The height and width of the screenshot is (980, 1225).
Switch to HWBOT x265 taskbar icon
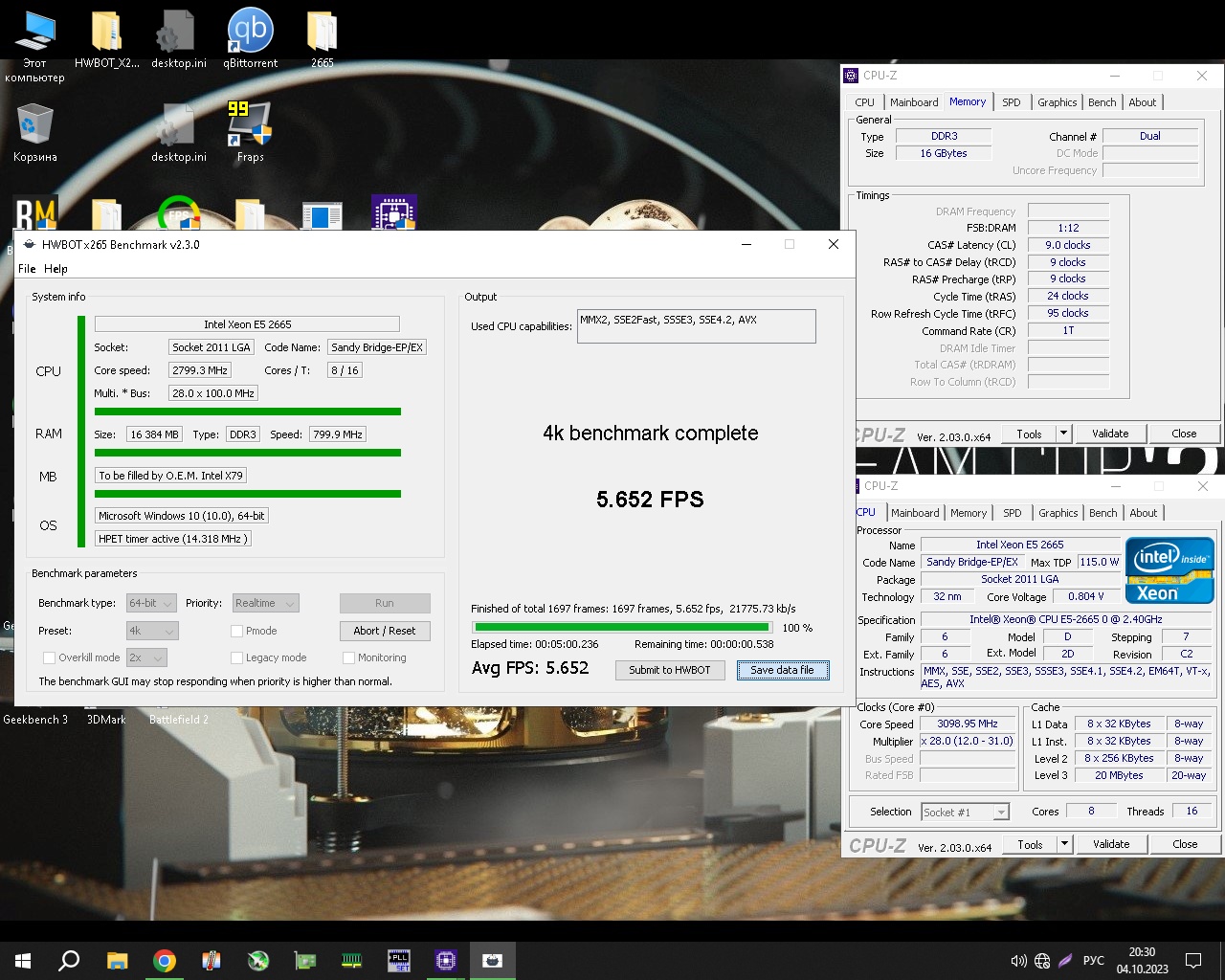493,961
